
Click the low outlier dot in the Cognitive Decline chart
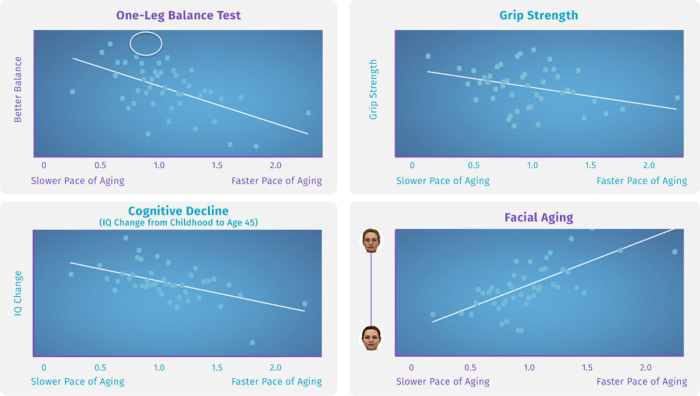coord(252,343)
